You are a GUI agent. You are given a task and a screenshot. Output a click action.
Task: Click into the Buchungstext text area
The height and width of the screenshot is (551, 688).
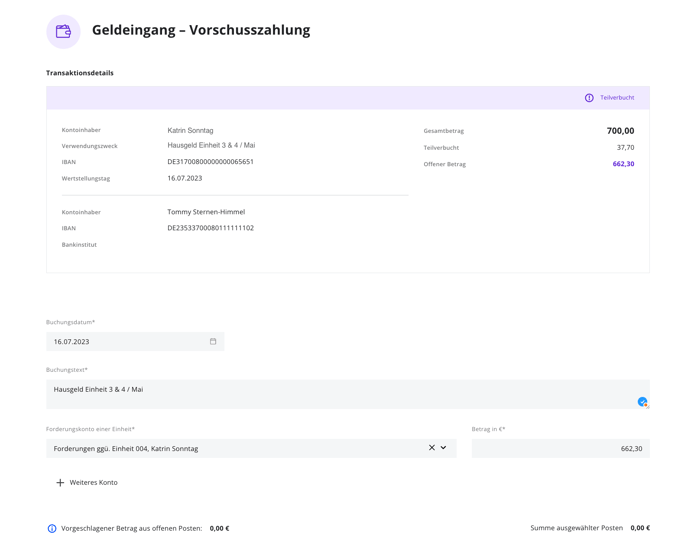(x=348, y=394)
